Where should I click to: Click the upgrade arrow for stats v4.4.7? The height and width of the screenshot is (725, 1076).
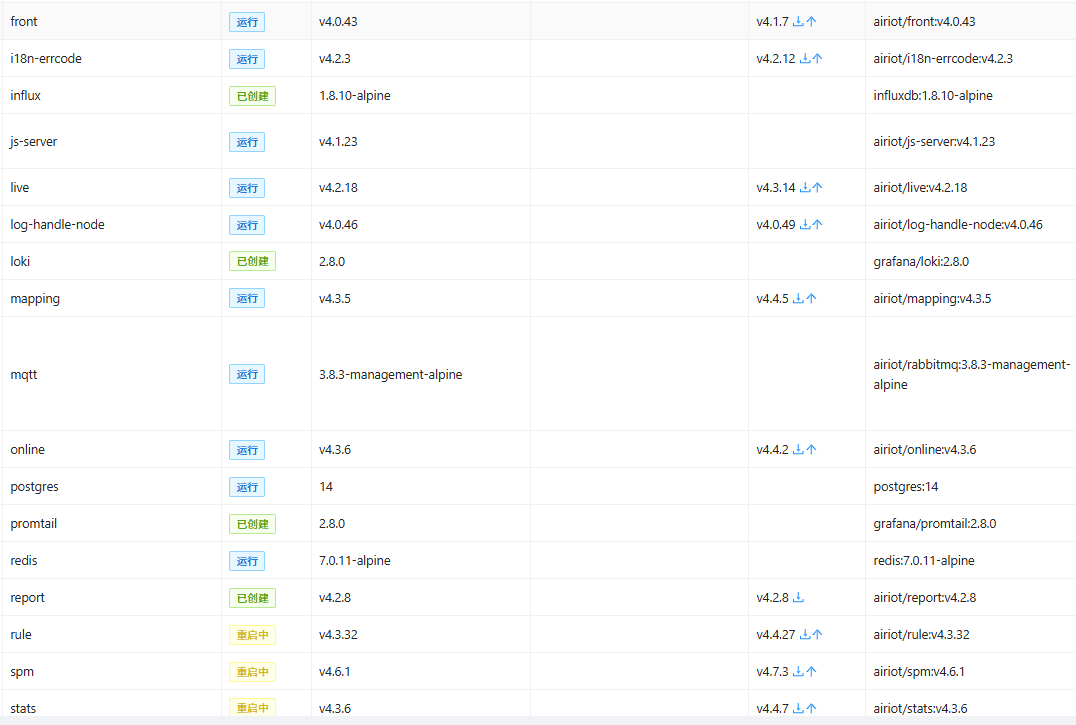coord(811,709)
